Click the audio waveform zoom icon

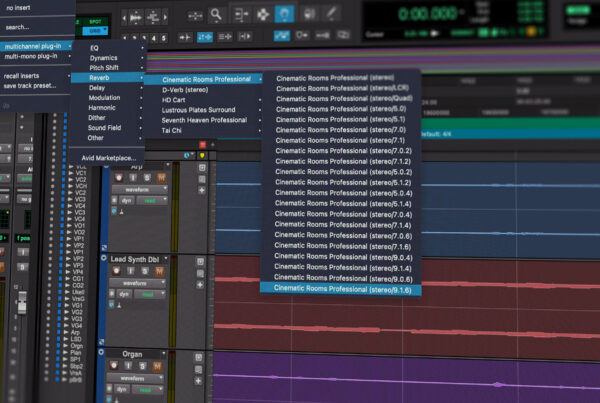coord(136,18)
